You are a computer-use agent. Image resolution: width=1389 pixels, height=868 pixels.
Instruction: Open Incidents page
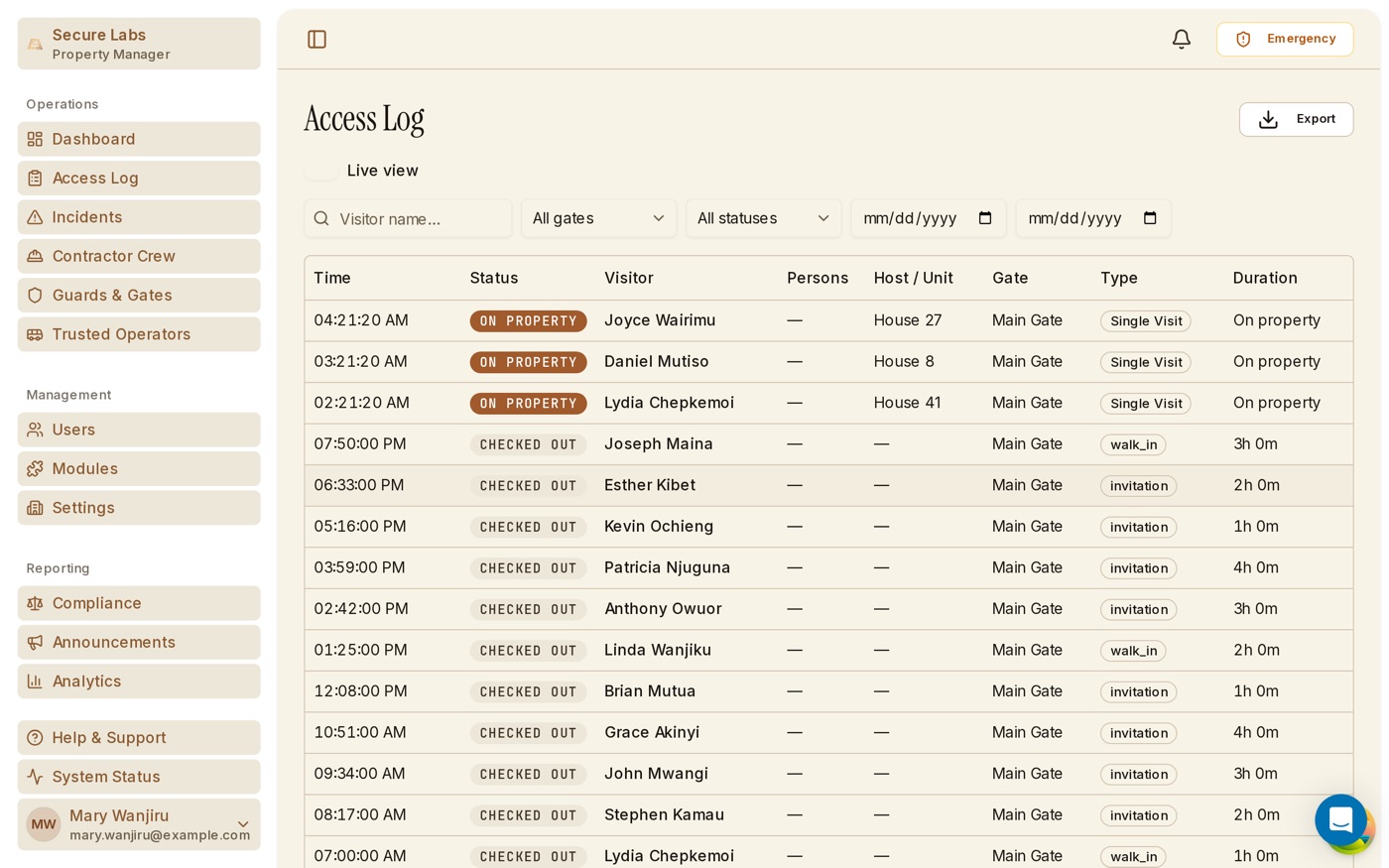tap(139, 217)
